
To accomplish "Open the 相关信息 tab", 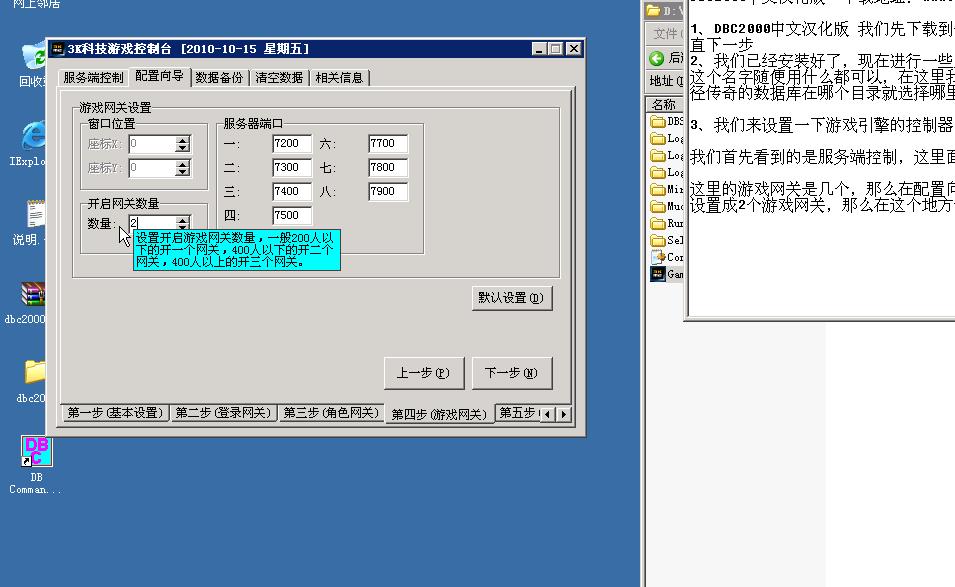I will pos(339,78).
